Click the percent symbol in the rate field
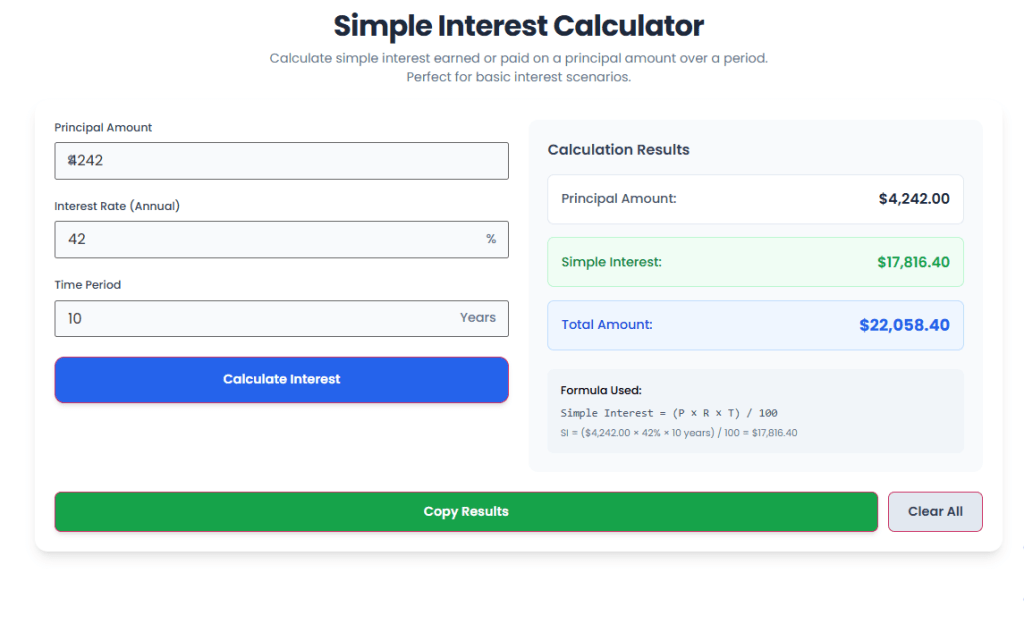 click(x=490, y=239)
